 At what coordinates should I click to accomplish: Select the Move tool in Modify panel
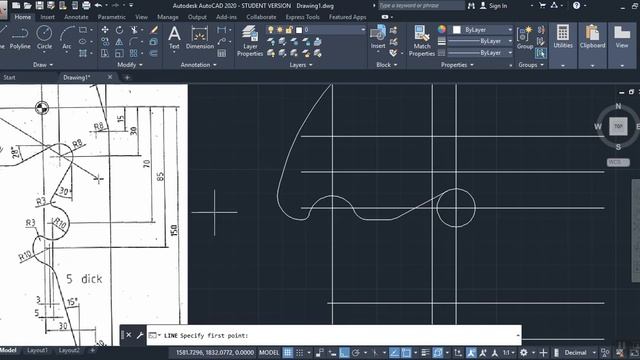(105, 30)
